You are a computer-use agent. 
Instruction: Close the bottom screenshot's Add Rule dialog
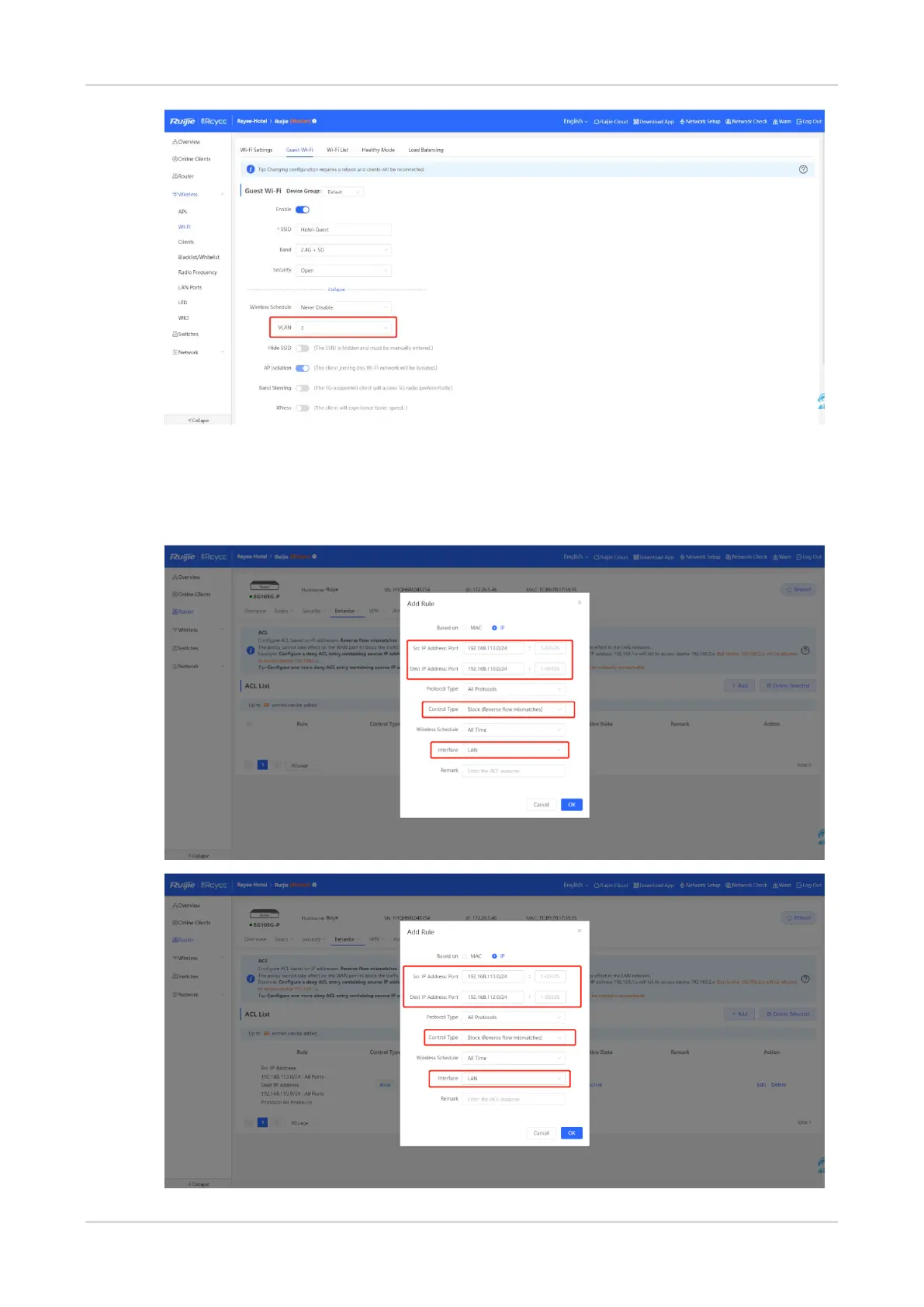tap(579, 931)
